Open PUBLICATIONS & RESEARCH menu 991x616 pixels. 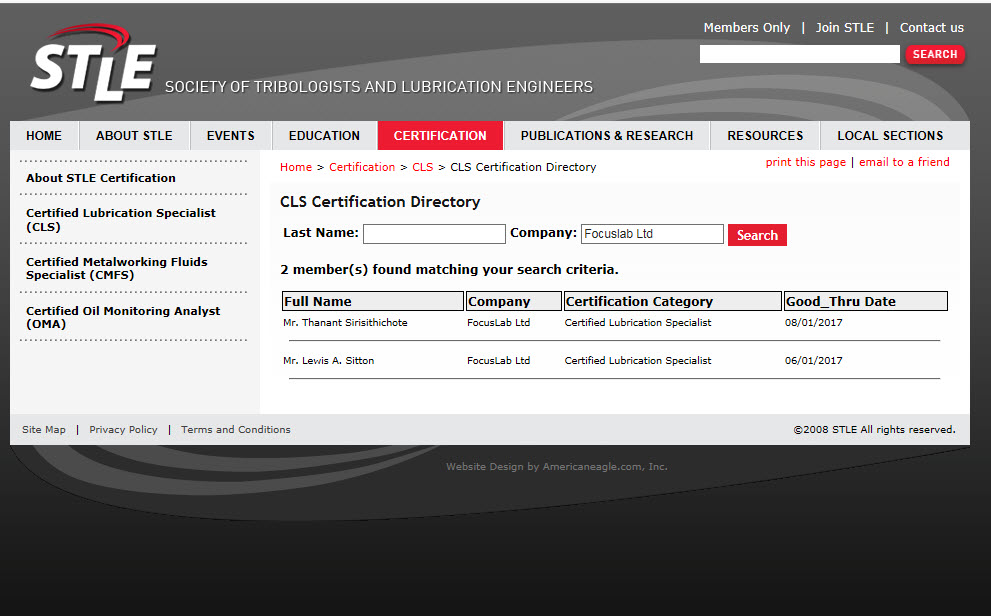pyautogui.click(x=607, y=136)
